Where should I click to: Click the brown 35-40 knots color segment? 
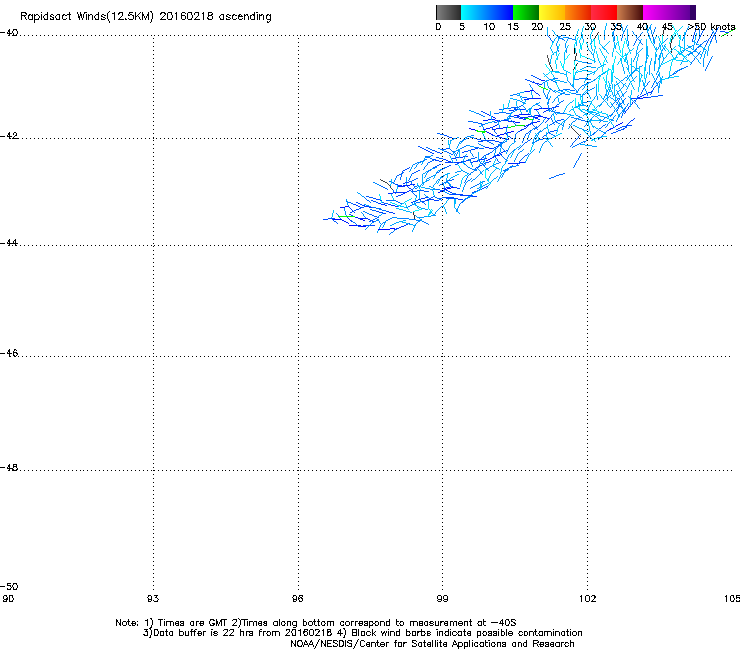630,12
